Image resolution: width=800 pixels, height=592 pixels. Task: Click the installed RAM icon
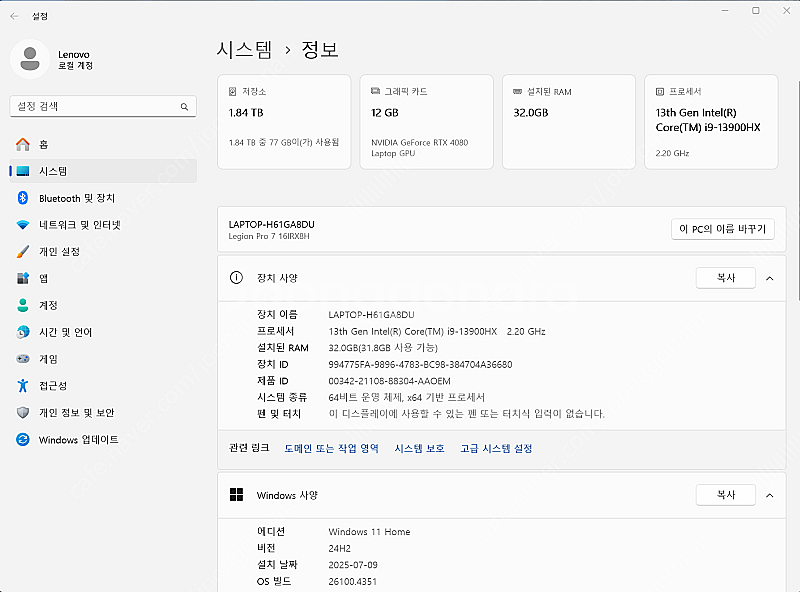coord(517,91)
